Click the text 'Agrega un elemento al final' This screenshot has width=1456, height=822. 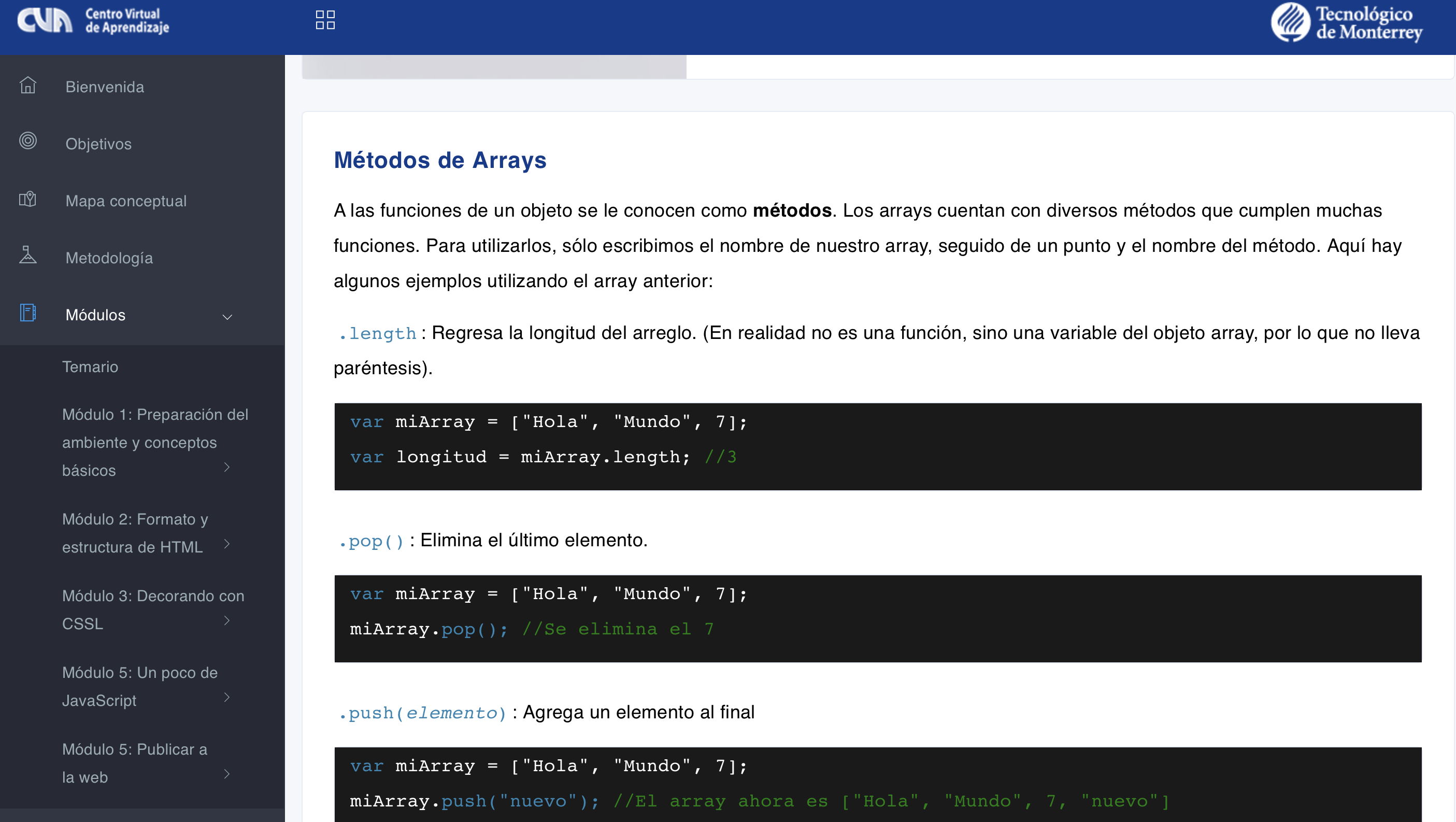coord(639,712)
